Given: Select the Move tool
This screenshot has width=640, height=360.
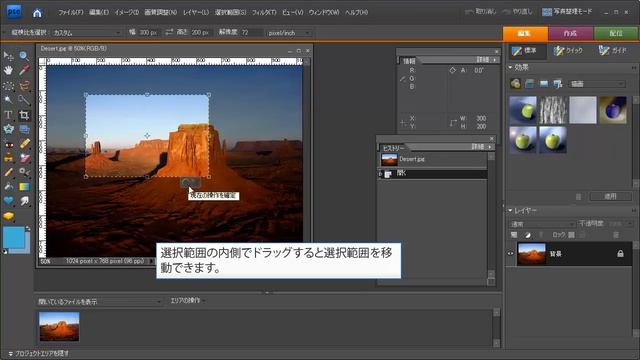Looking at the screenshot, I should pyautogui.click(x=8, y=56).
